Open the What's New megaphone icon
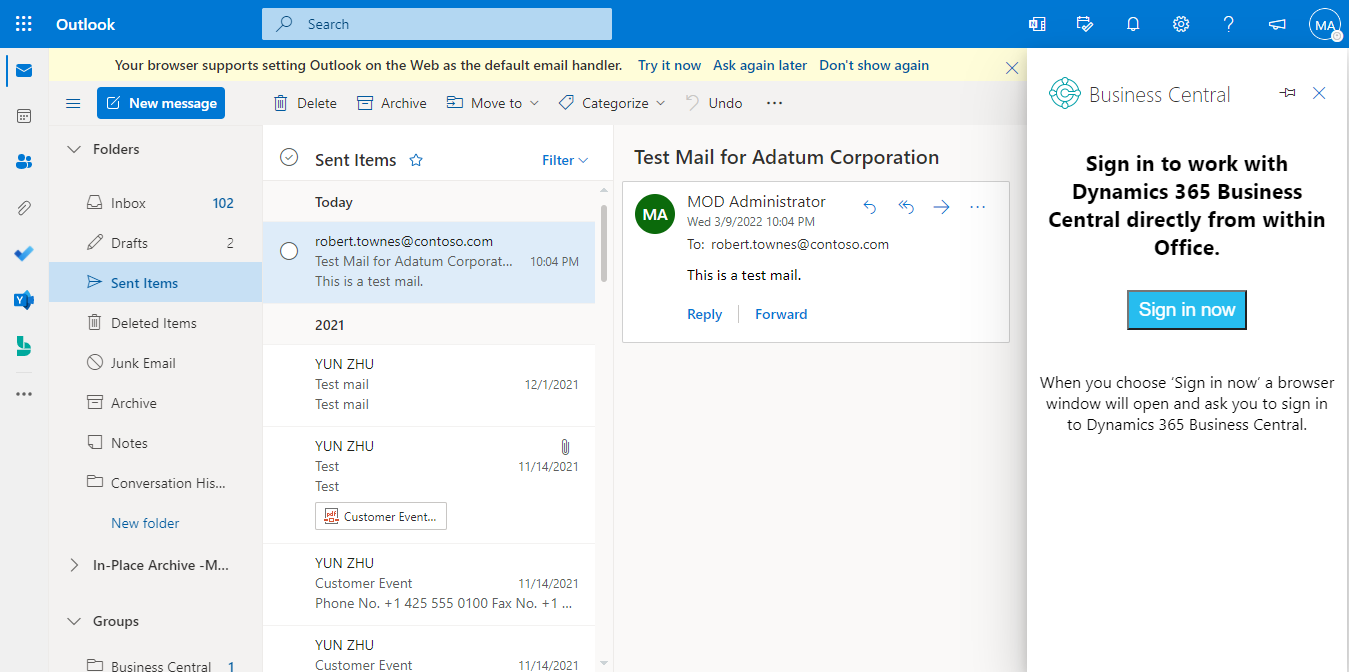Image resolution: width=1349 pixels, height=672 pixels. 1276,23
